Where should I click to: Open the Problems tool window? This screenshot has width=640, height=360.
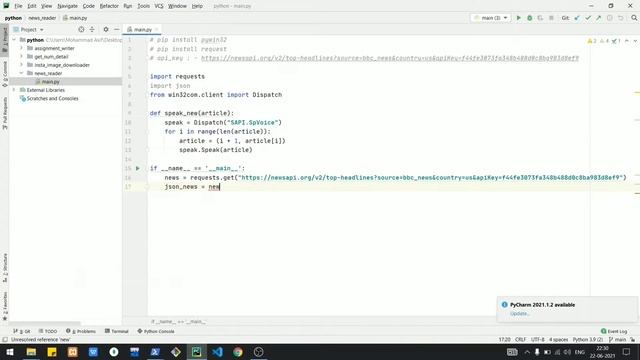81,331
